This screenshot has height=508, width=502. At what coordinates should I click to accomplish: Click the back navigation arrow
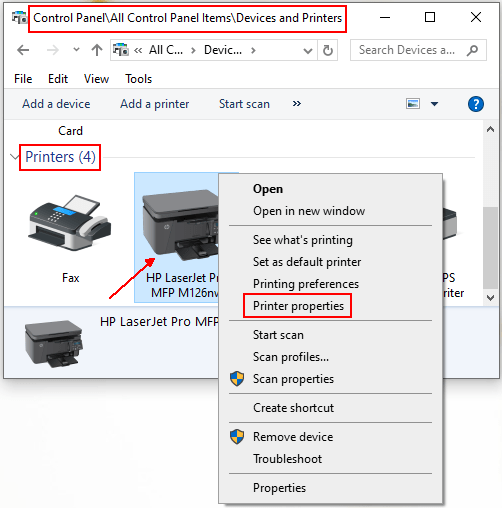pos(23,50)
